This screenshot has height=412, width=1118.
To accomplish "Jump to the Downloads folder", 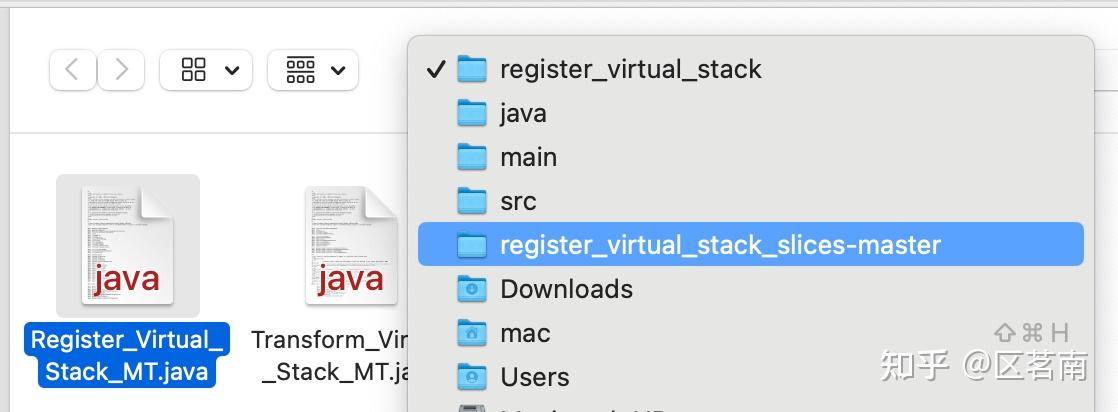I will pos(566,289).
